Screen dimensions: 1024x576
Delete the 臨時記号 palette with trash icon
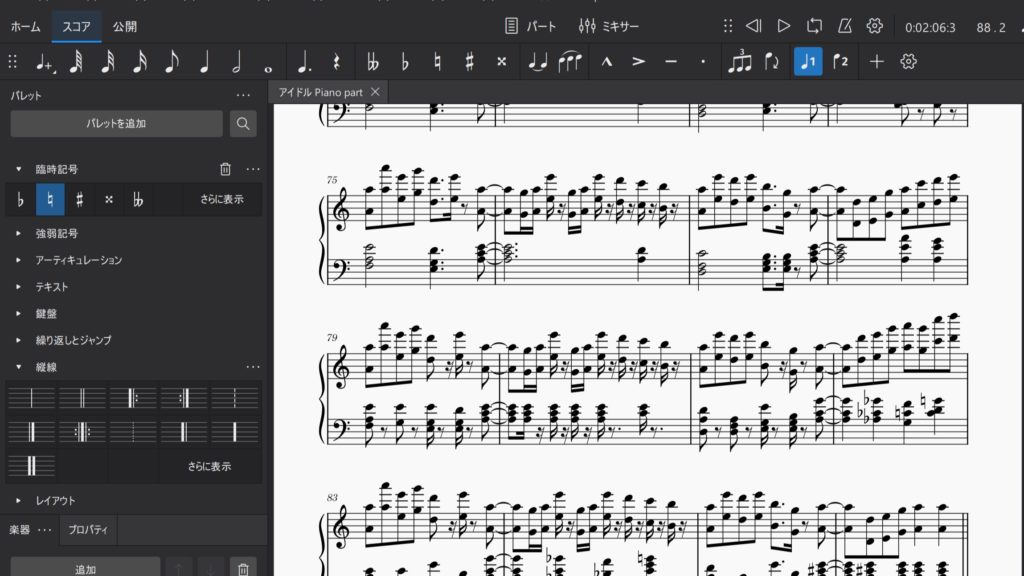pos(225,169)
